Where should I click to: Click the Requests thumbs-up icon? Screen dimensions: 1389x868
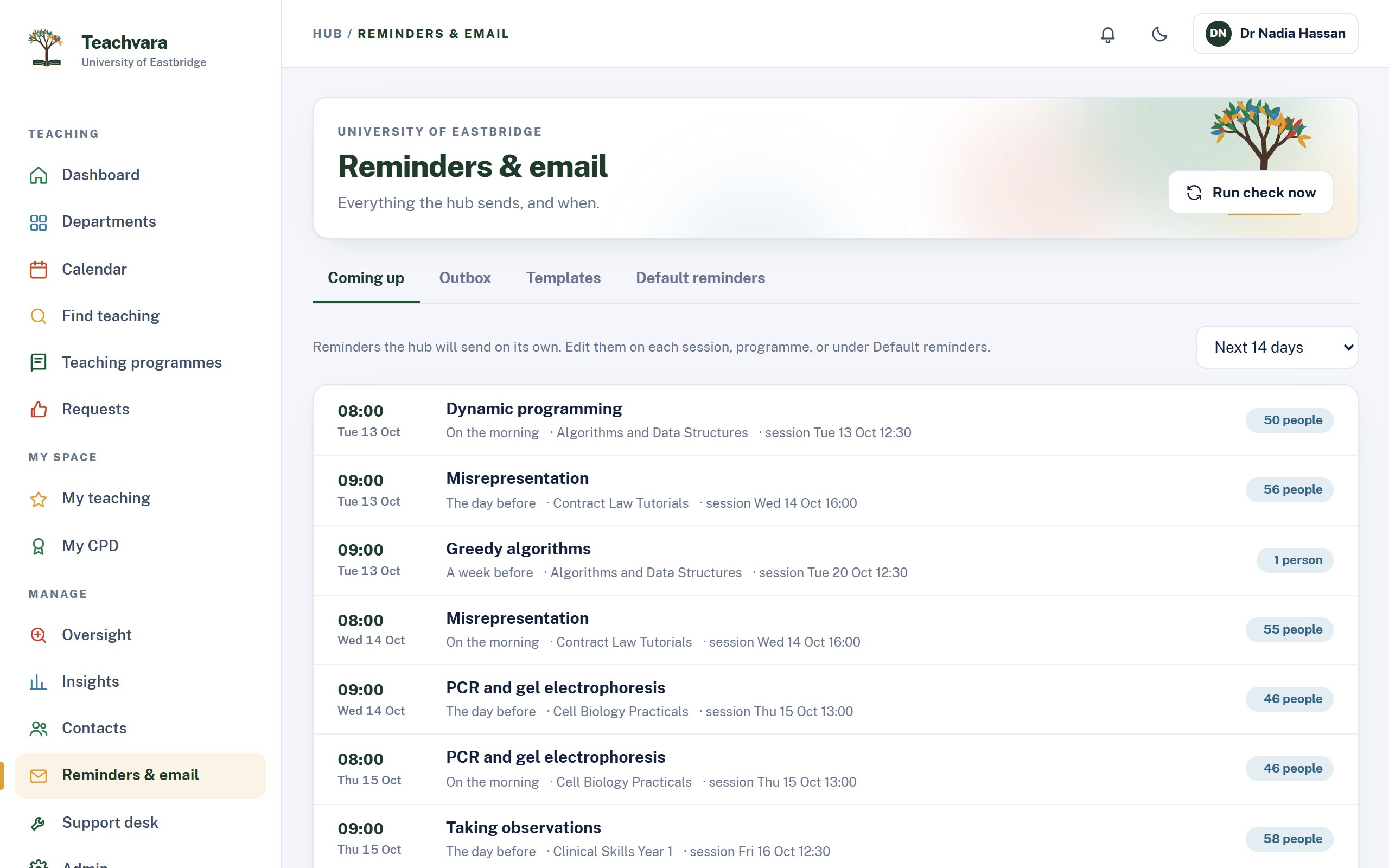pyautogui.click(x=39, y=409)
